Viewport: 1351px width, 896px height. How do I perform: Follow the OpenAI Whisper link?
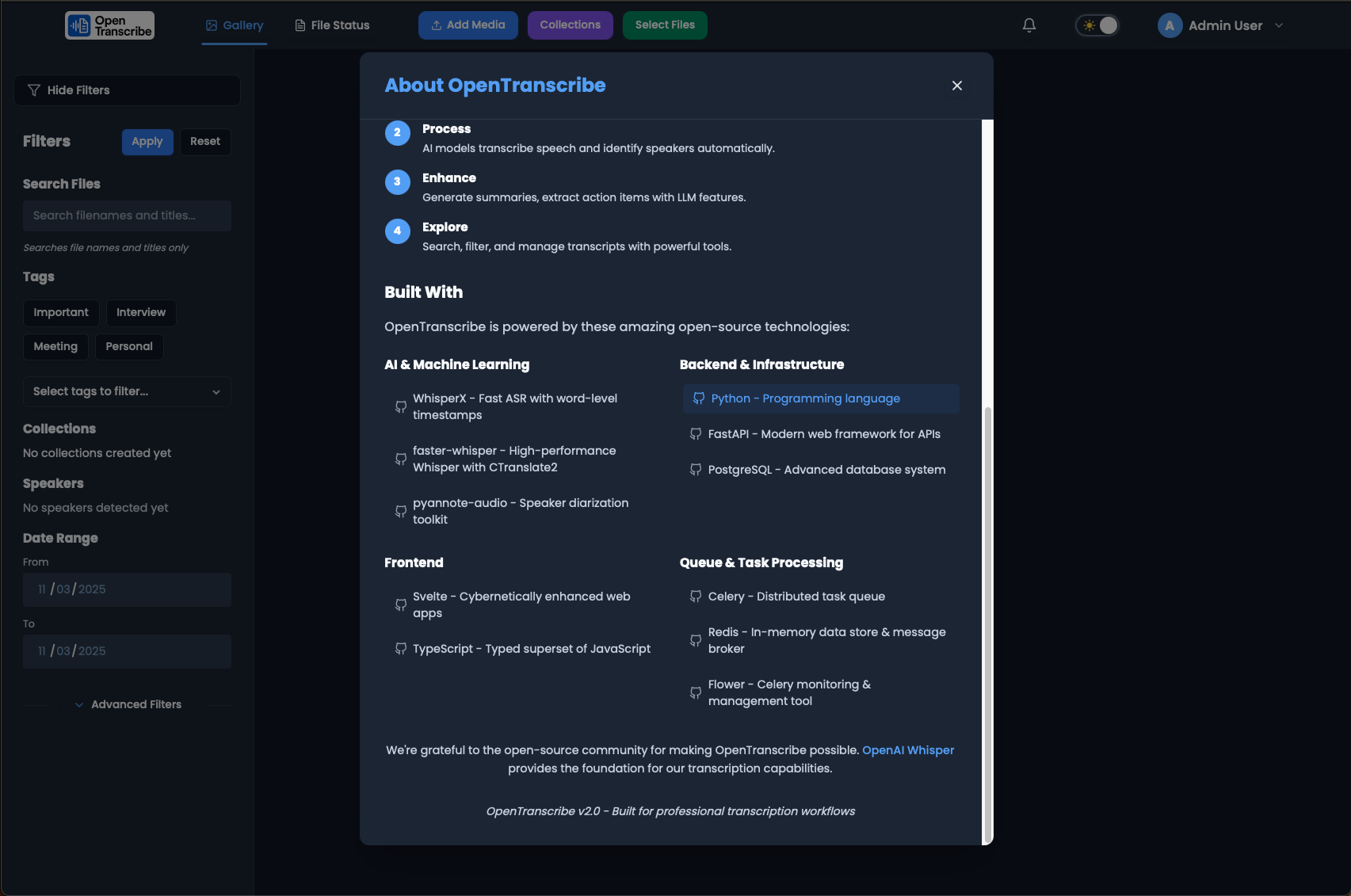point(908,751)
